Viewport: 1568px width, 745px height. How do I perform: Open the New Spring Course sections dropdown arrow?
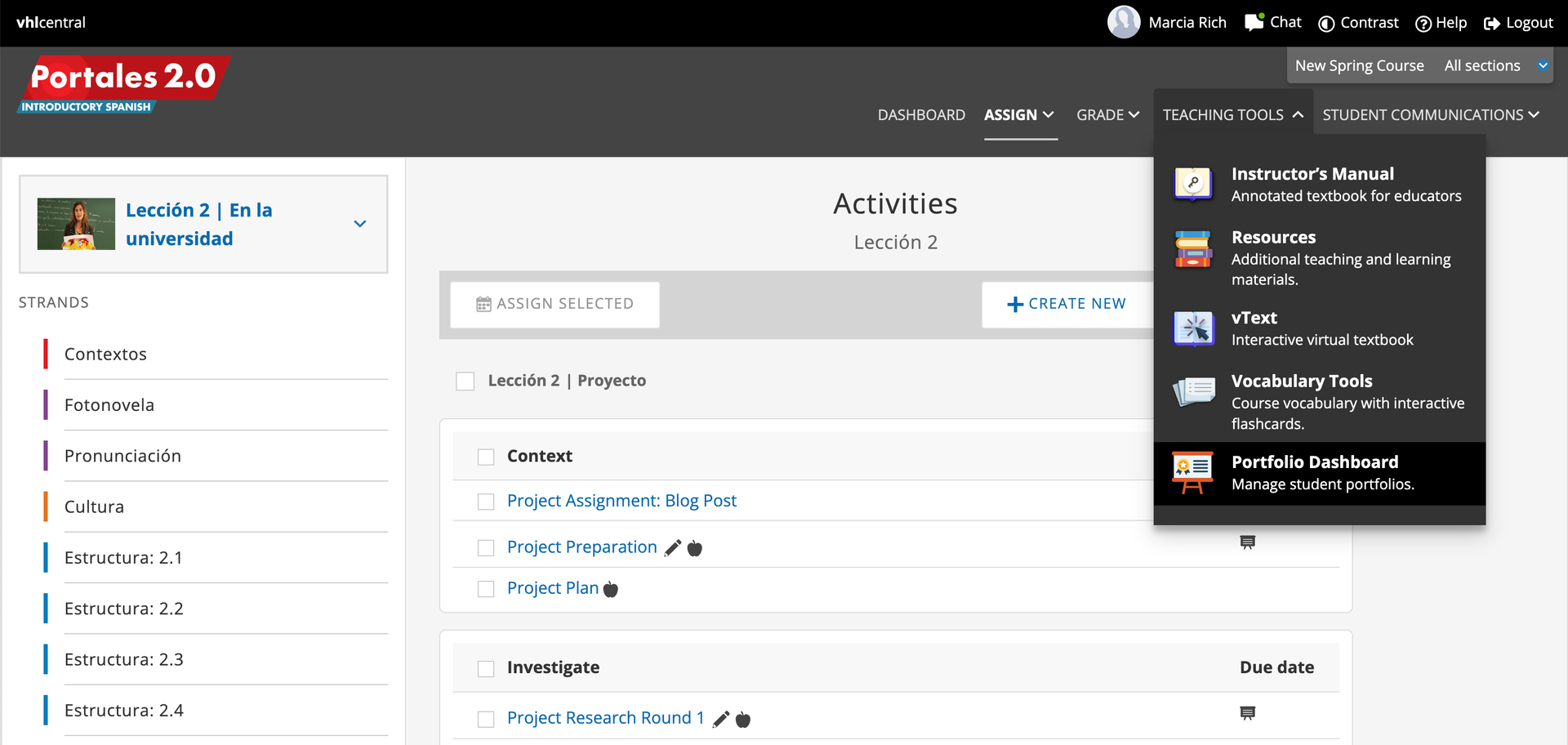(x=1543, y=65)
